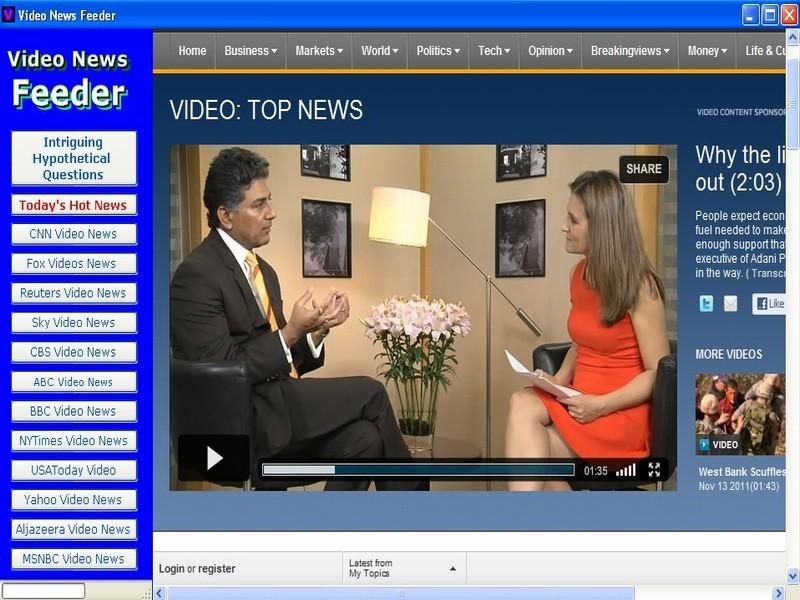Click the VIDEO: TOP NEWS heading
Viewport: 800px width, 600px height.
pos(266,110)
